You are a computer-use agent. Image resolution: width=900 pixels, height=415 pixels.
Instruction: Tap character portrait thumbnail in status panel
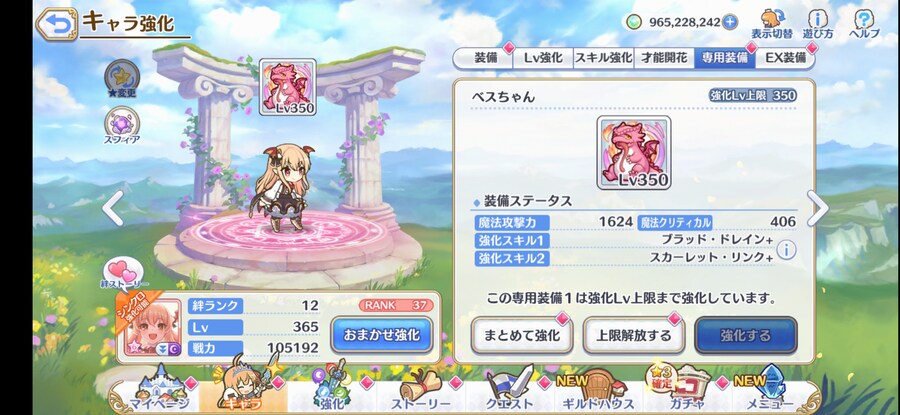coord(152,326)
